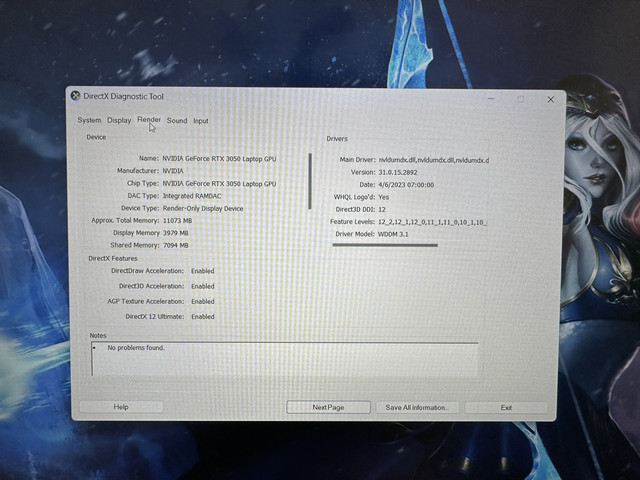
Task: Click DirectDraw Acceleration Enabled value
Action: [202, 271]
